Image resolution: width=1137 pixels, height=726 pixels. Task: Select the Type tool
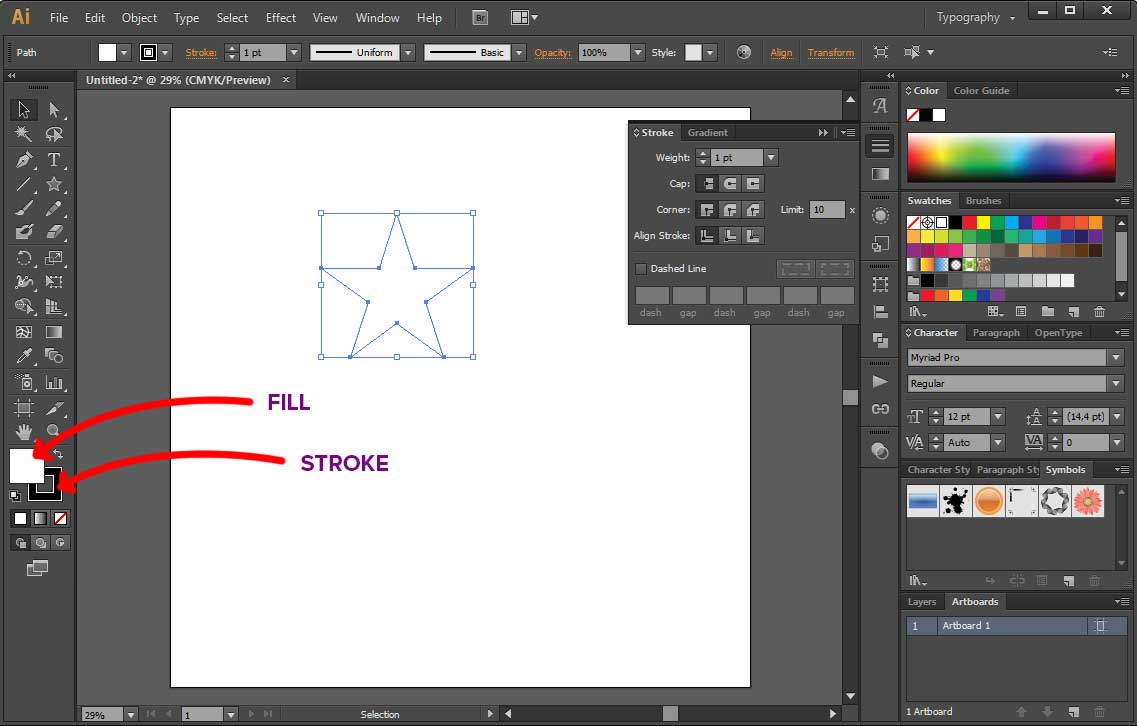coord(54,159)
